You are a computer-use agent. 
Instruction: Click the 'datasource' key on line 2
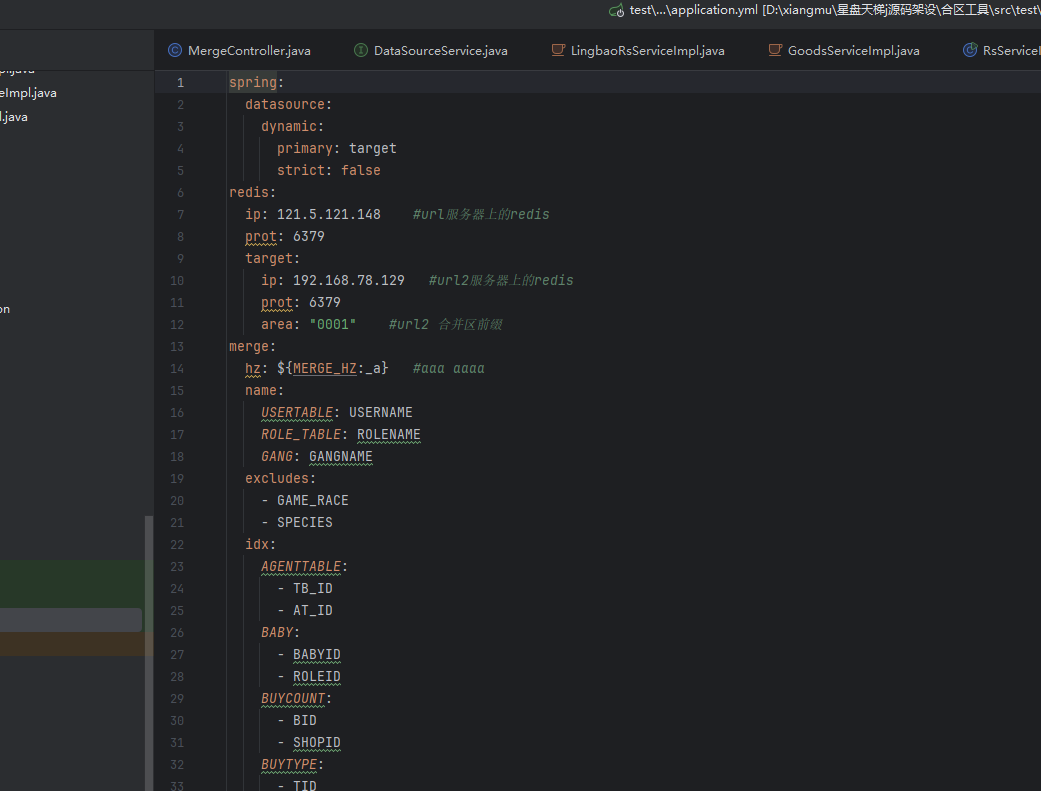(285, 104)
